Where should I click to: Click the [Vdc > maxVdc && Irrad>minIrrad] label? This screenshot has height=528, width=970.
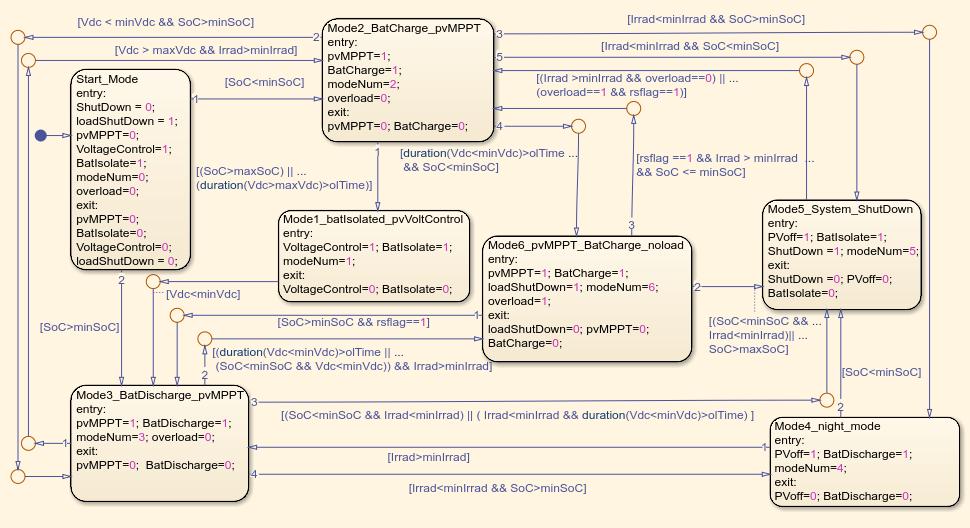(x=206, y=50)
